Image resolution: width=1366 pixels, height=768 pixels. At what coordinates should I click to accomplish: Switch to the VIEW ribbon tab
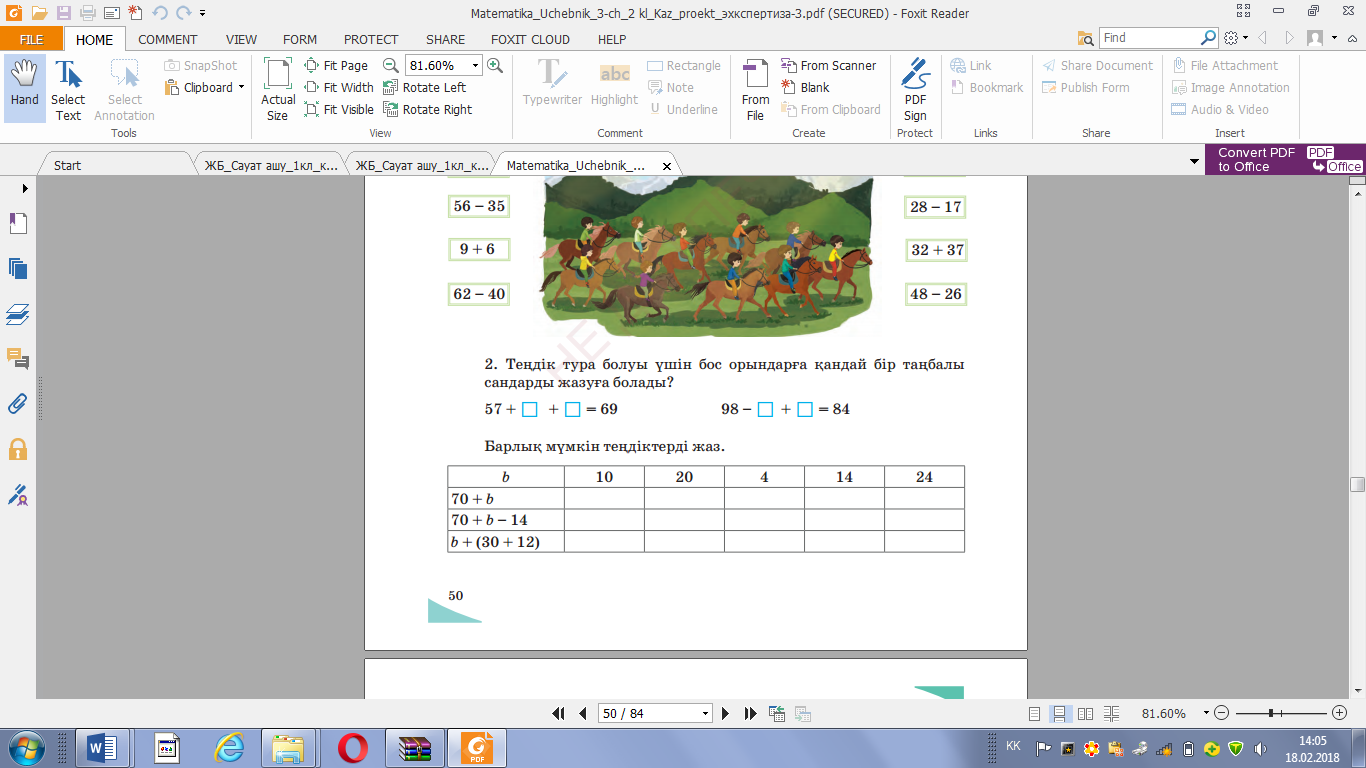241,40
